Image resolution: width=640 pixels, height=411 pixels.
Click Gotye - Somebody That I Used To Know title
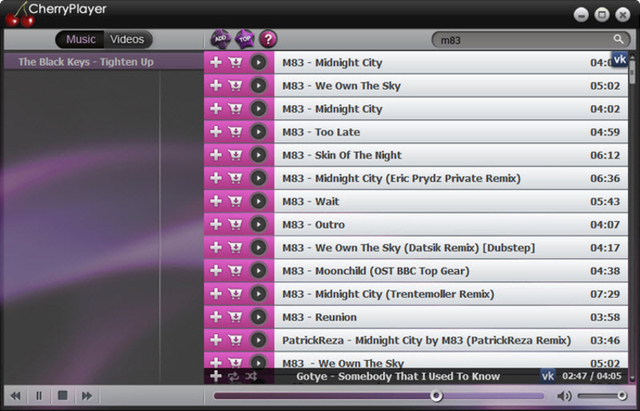(x=398, y=376)
